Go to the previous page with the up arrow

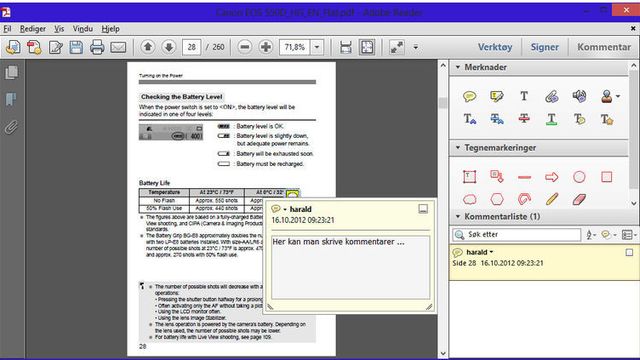click(148, 47)
